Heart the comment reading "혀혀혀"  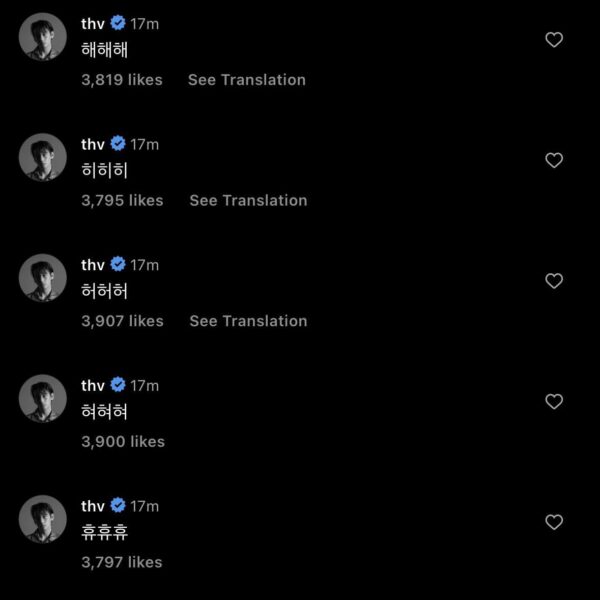click(554, 401)
